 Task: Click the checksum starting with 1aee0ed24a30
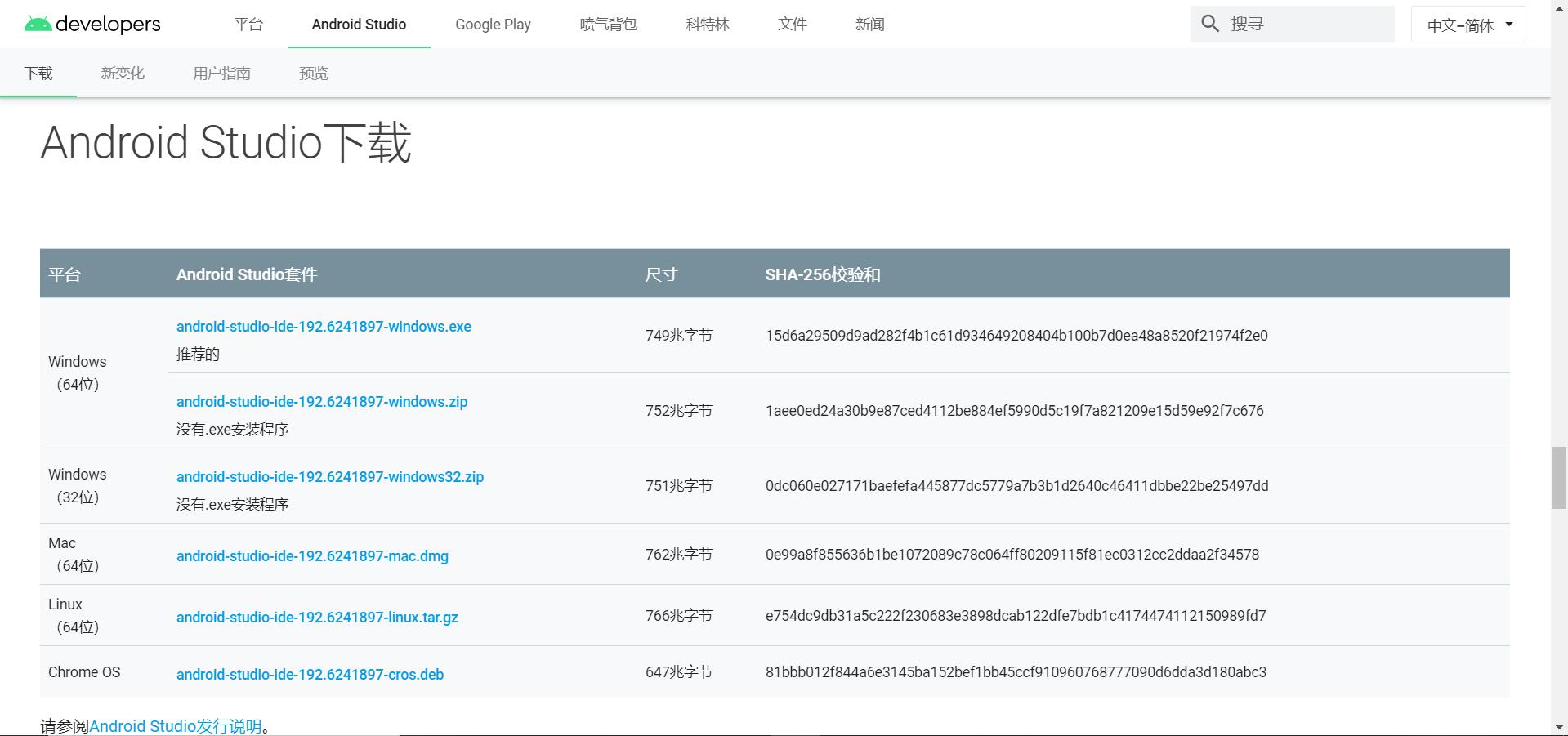coord(1014,411)
